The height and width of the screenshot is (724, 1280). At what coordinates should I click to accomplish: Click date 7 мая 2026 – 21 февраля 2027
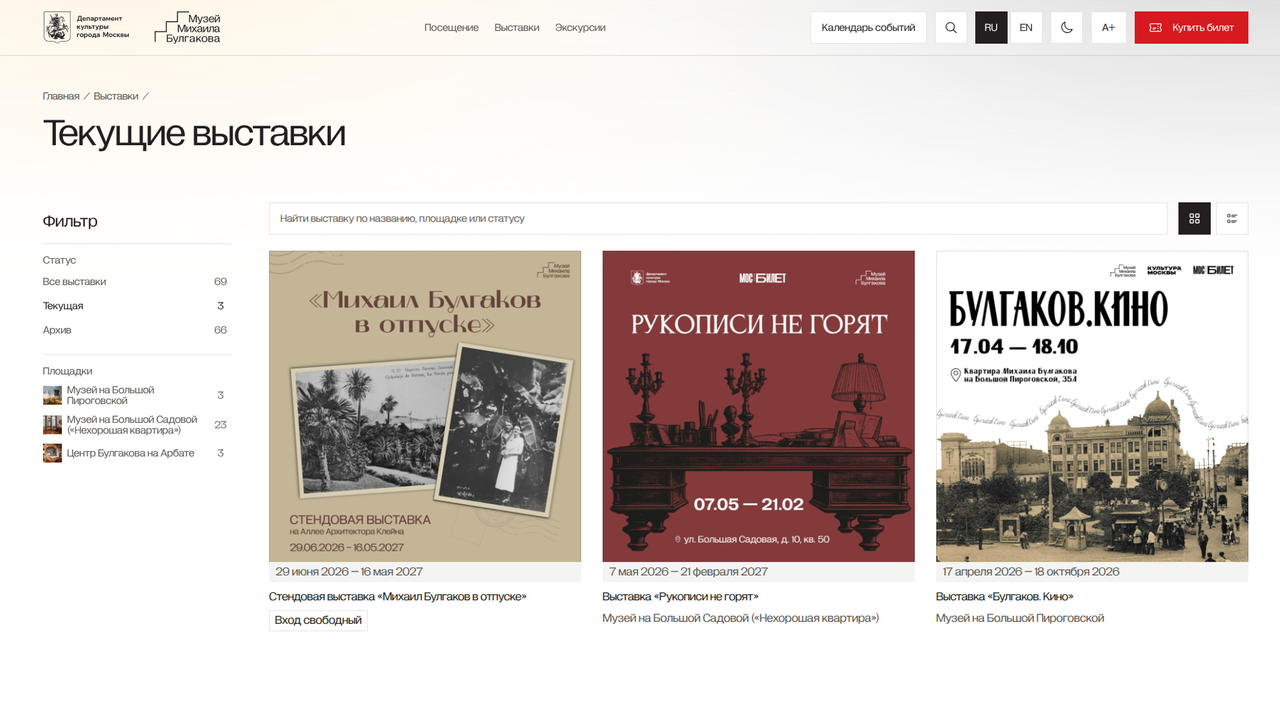point(689,572)
